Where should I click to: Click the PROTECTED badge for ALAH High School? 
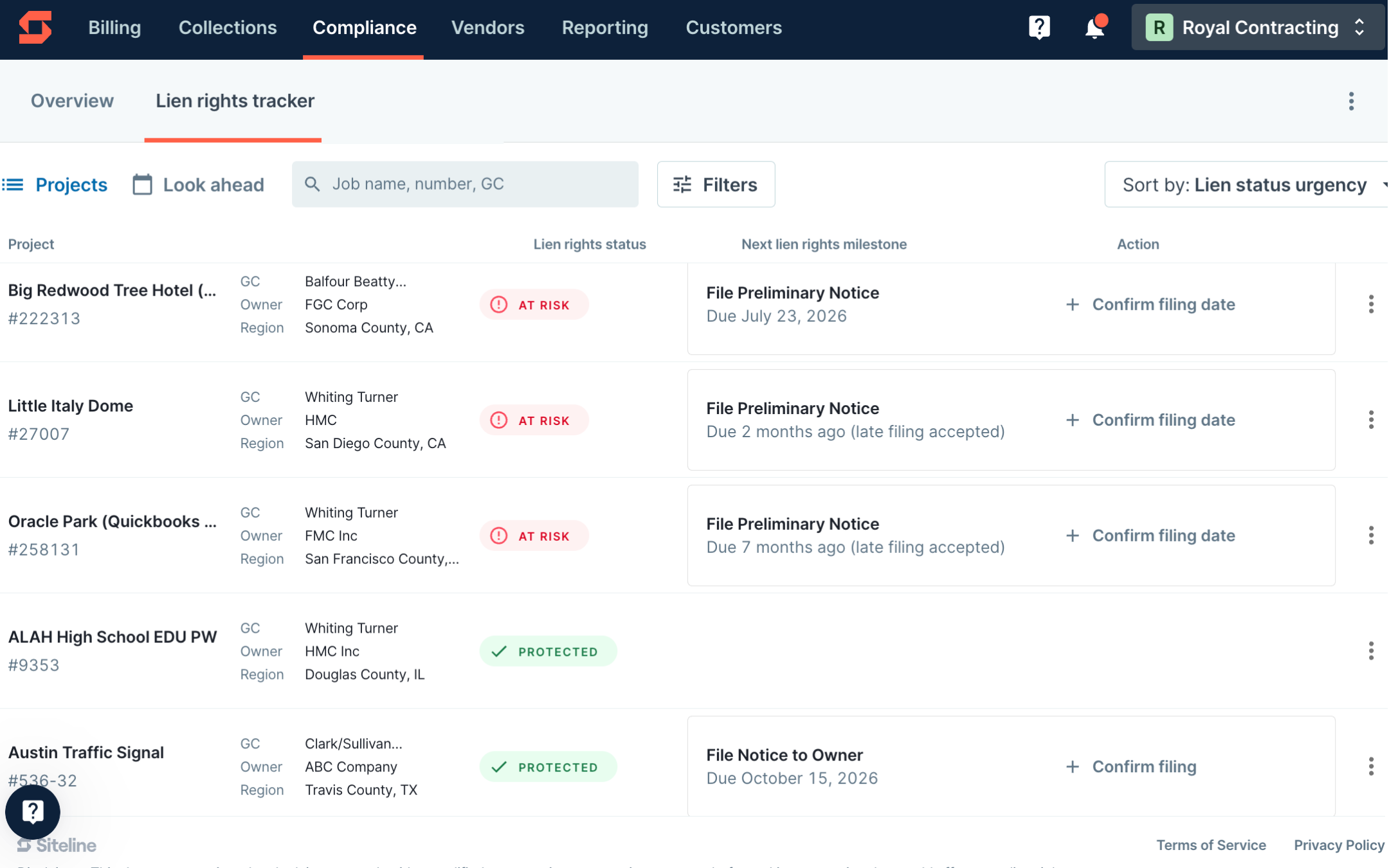pyautogui.click(x=548, y=651)
